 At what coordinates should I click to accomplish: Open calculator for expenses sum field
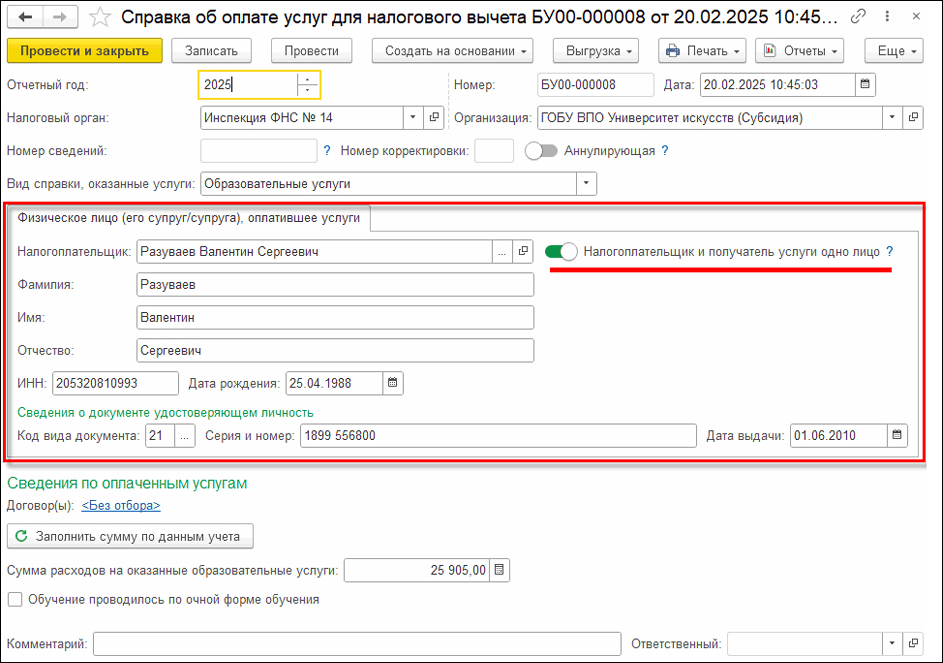pos(500,570)
